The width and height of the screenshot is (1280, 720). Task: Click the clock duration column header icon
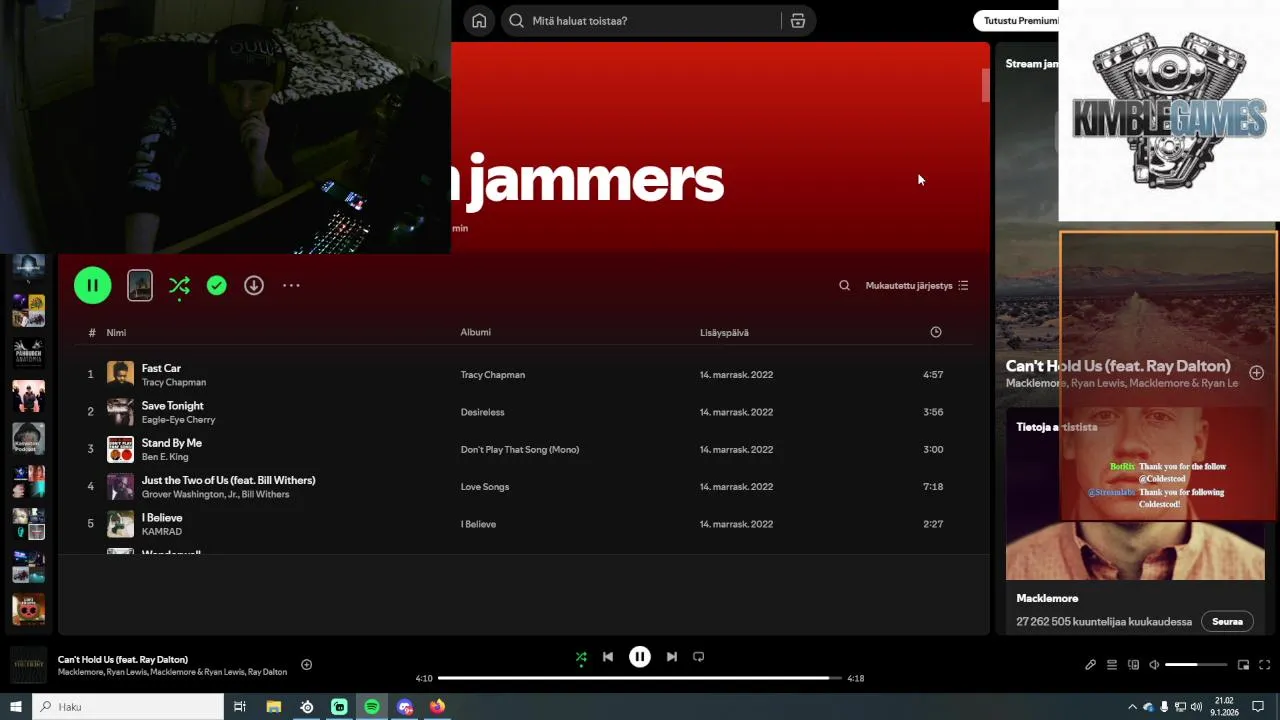(936, 332)
